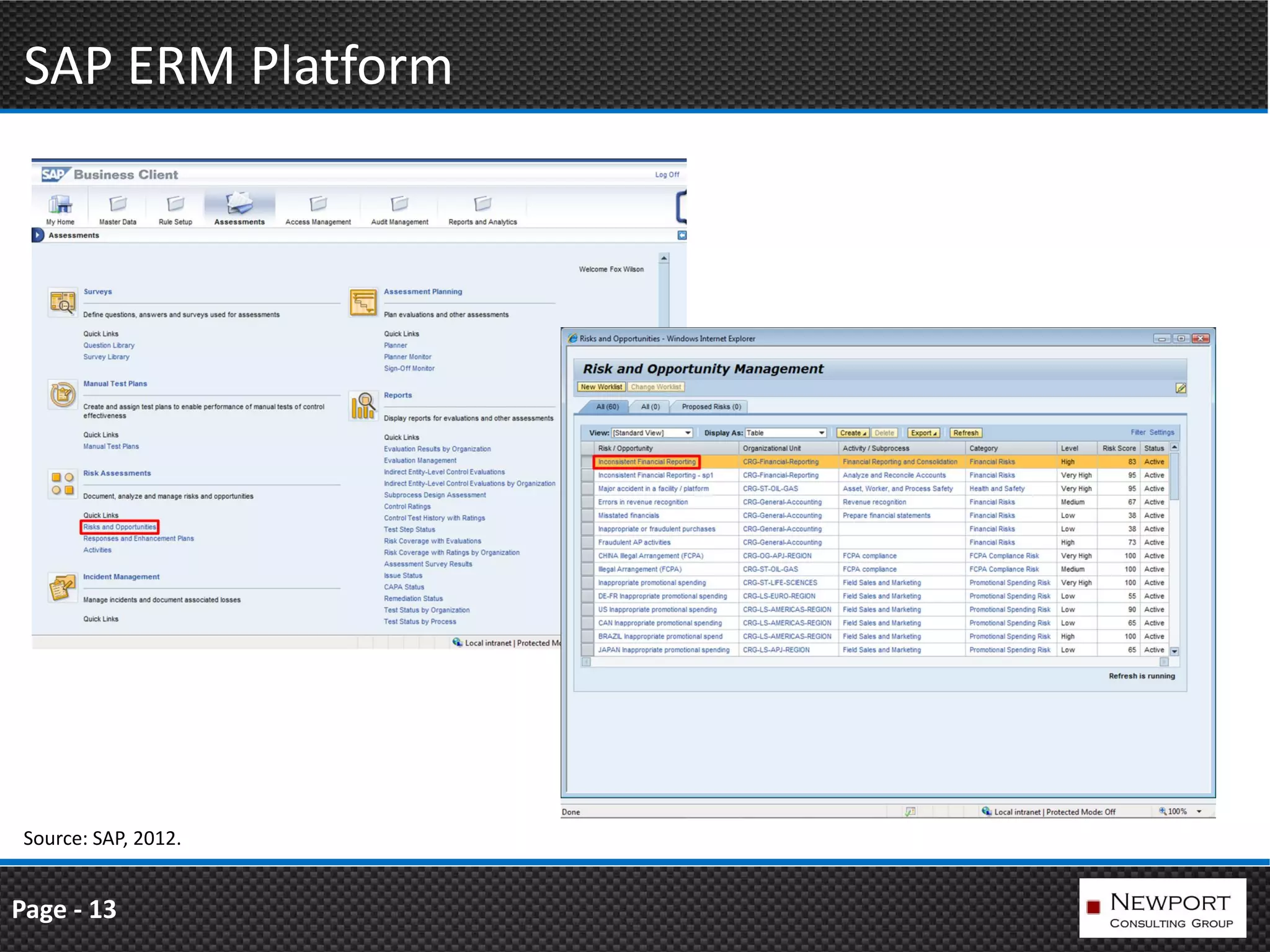The image size is (1270, 952).
Task: Click the Organizational Unit column header
Action: coord(788,448)
